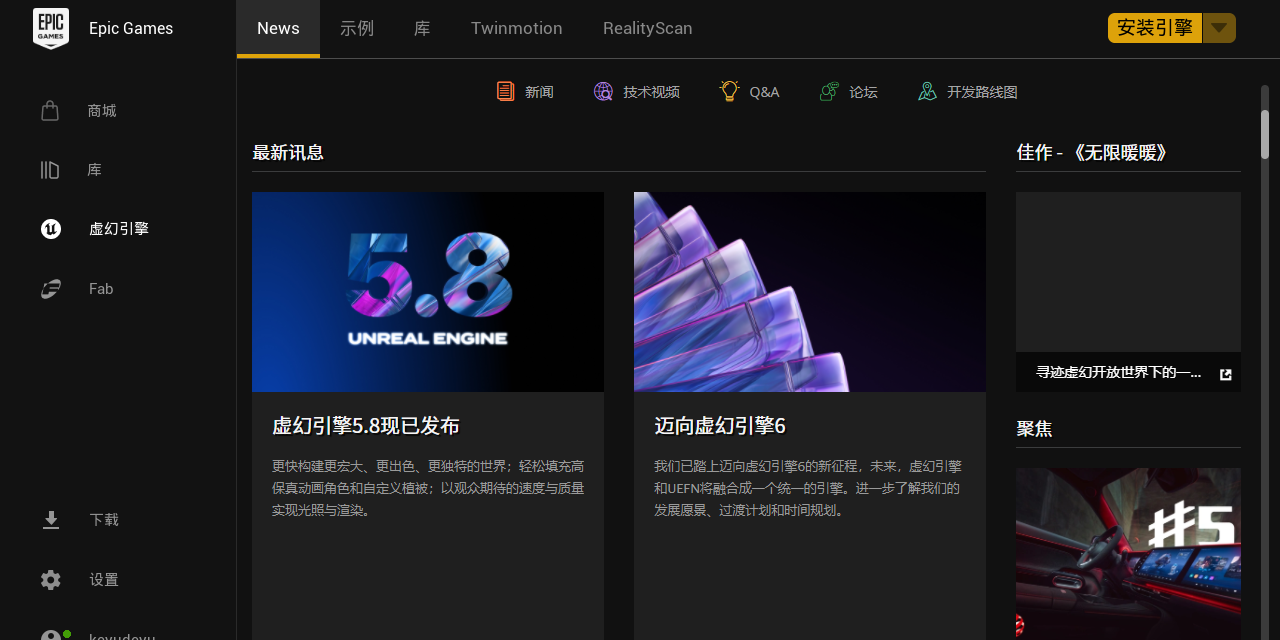Open the RealityScan tab
Screen dimensions: 1280x640
click(648, 28)
